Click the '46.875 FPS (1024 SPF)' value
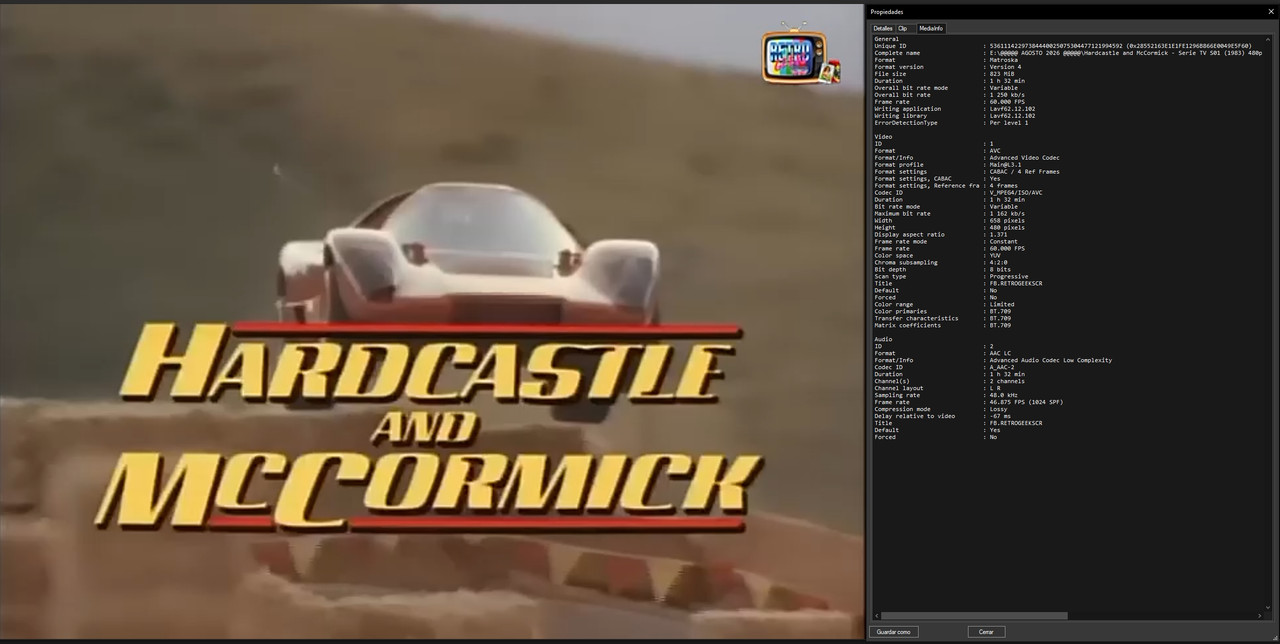 click(x=1026, y=403)
